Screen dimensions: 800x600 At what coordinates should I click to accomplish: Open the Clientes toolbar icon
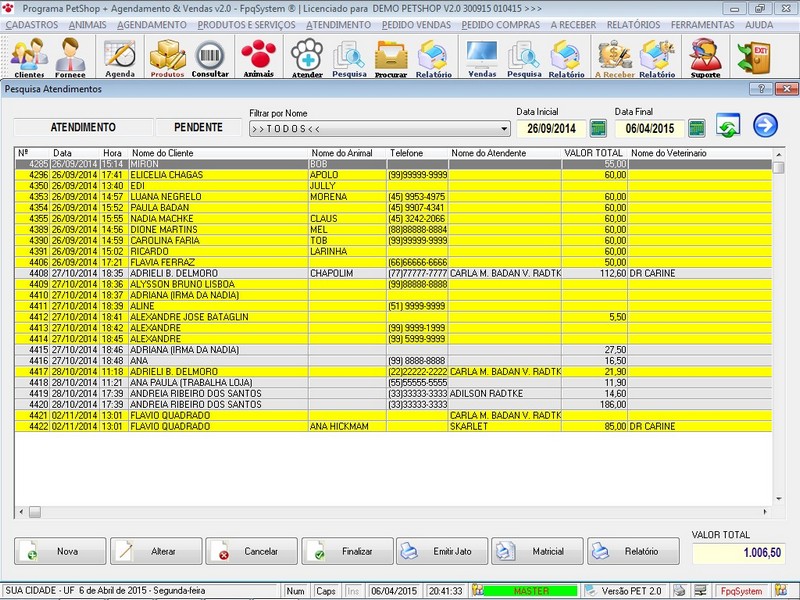click(x=29, y=57)
